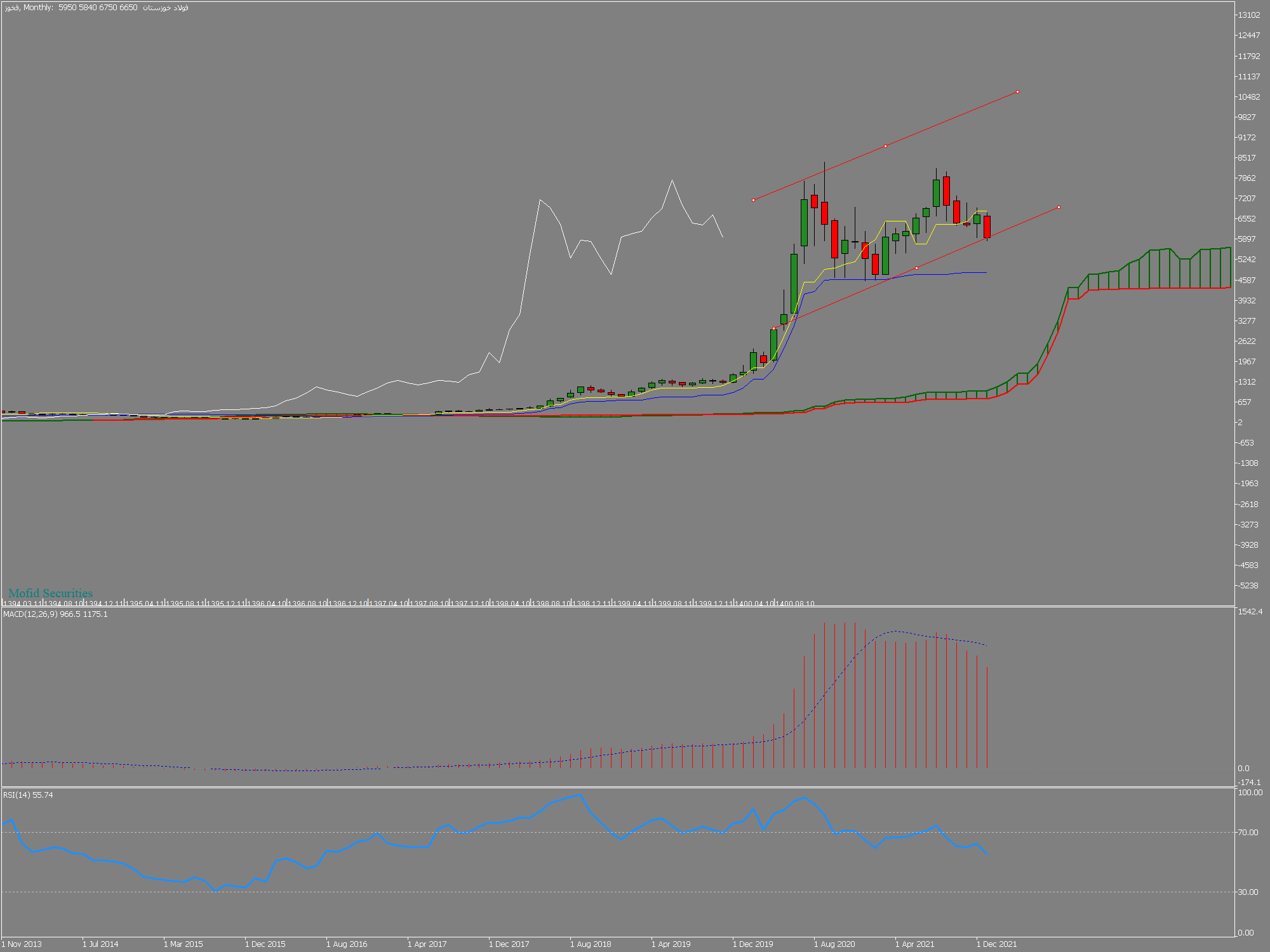Click the 70.00 RSI scale value
The image size is (1270, 952).
tap(1248, 833)
